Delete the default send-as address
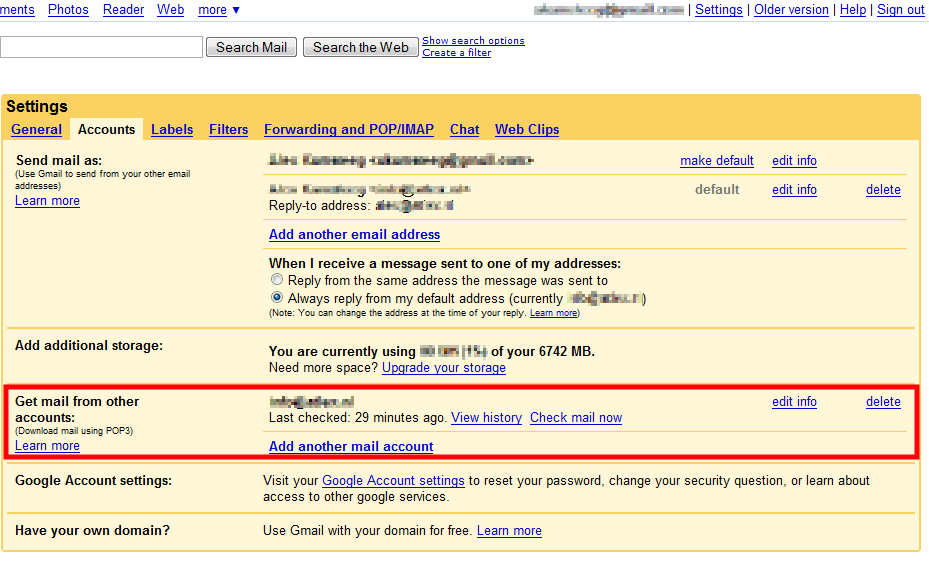Viewport: 929px width, 564px height. click(883, 190)
